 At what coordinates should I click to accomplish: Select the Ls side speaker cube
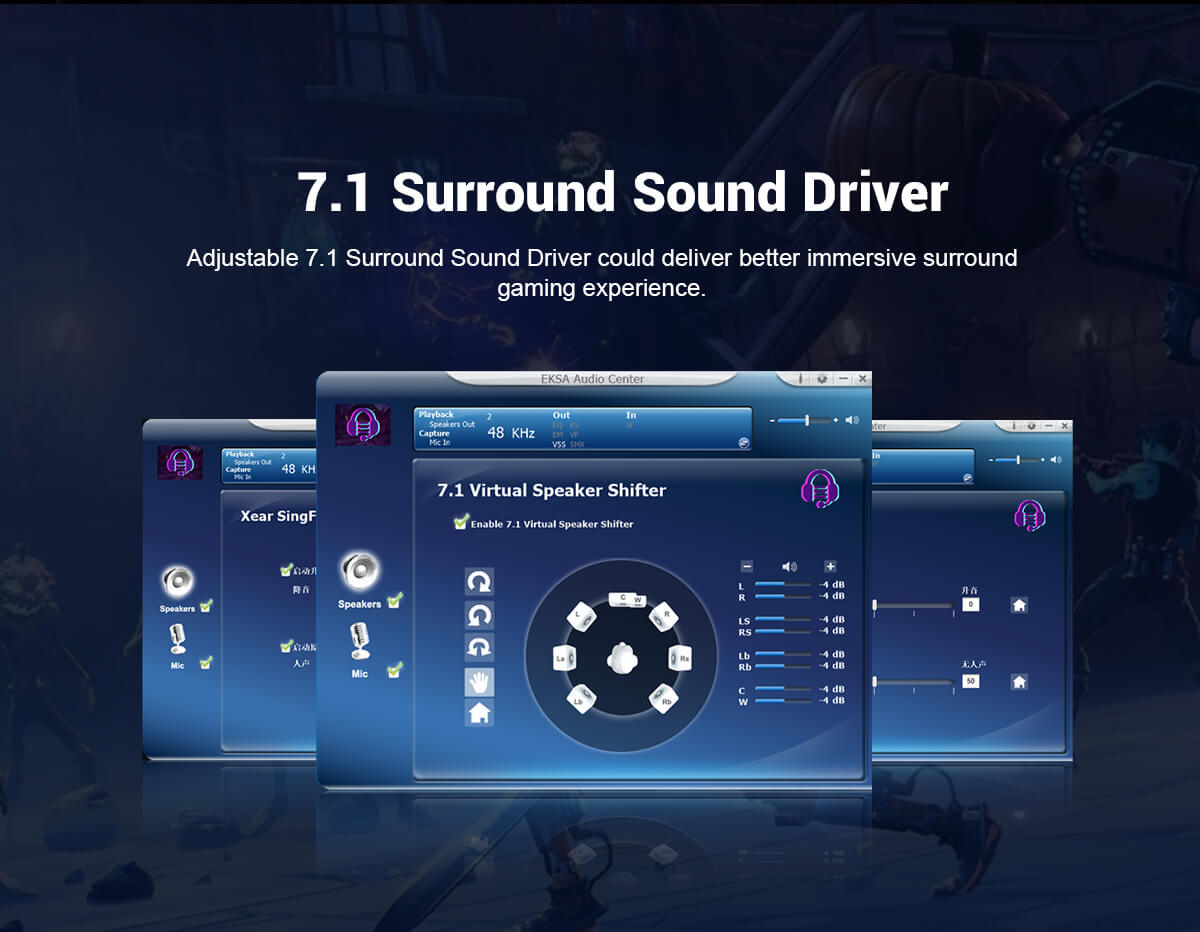565,658
